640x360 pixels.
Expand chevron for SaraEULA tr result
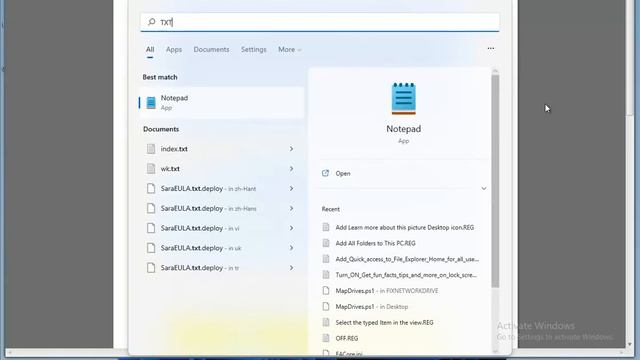tap(291, 268)
